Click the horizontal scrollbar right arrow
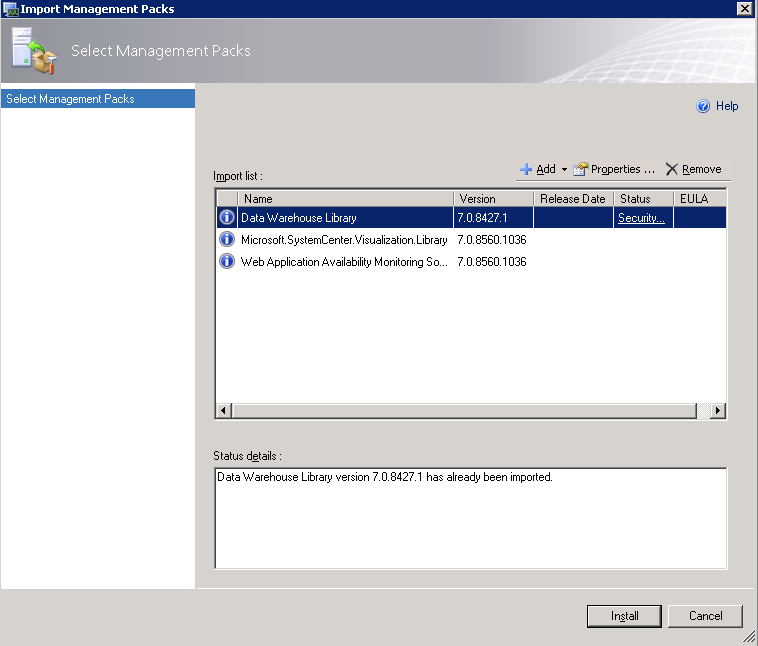Screen dimensions: 758x646 (718, 411)
